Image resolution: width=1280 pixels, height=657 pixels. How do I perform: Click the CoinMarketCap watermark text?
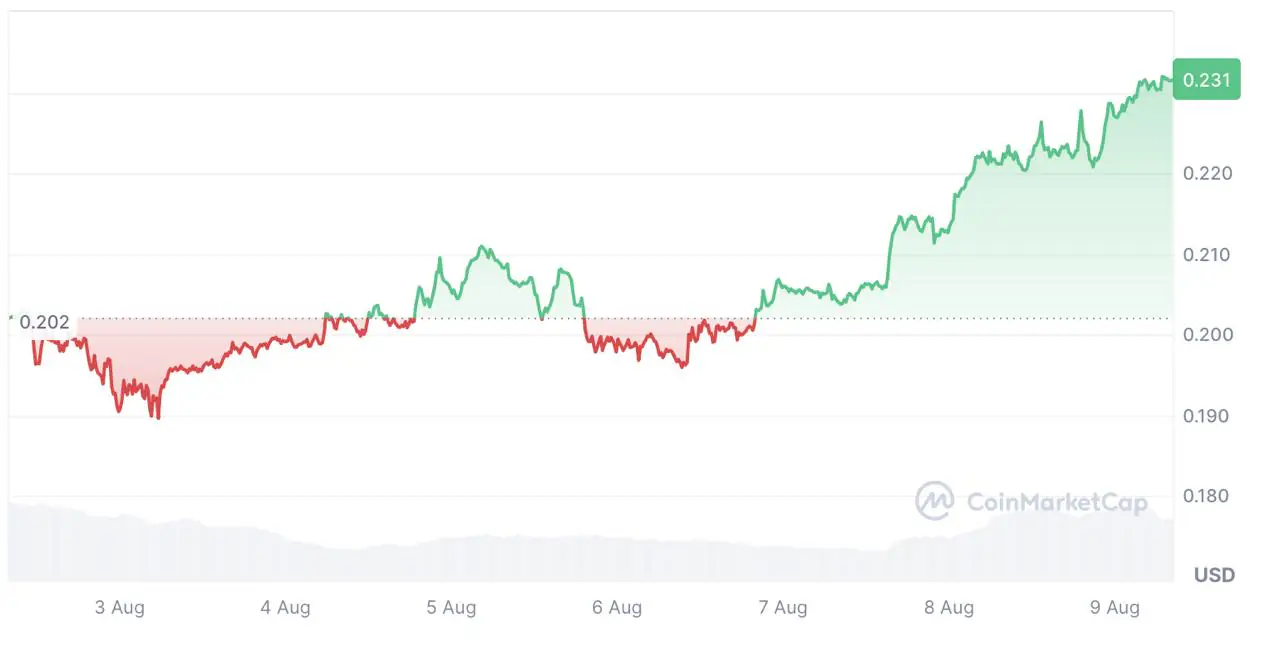point(1056,502)
